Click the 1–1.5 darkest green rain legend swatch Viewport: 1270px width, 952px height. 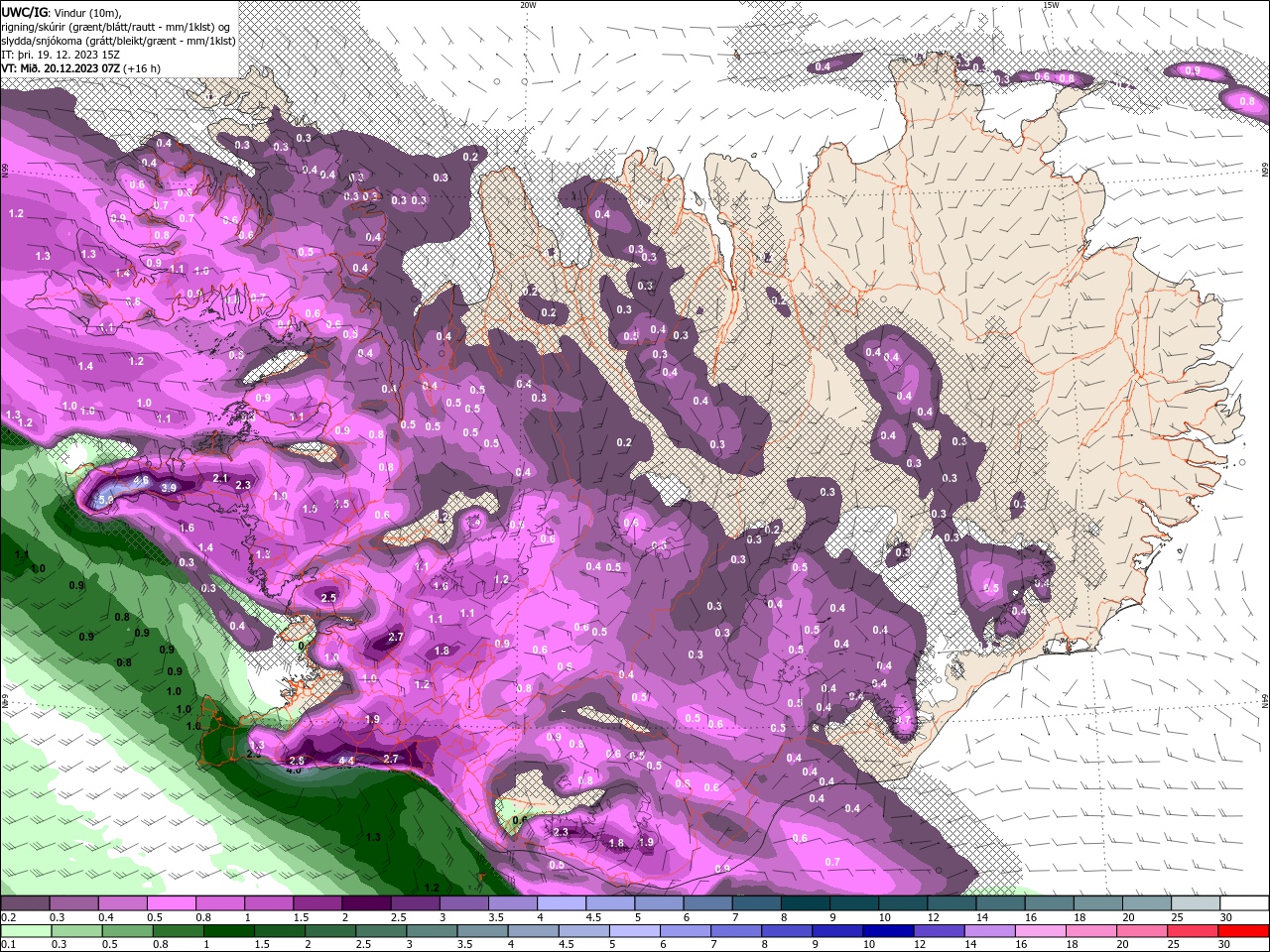pyautogui.click(x=228, y=931)
